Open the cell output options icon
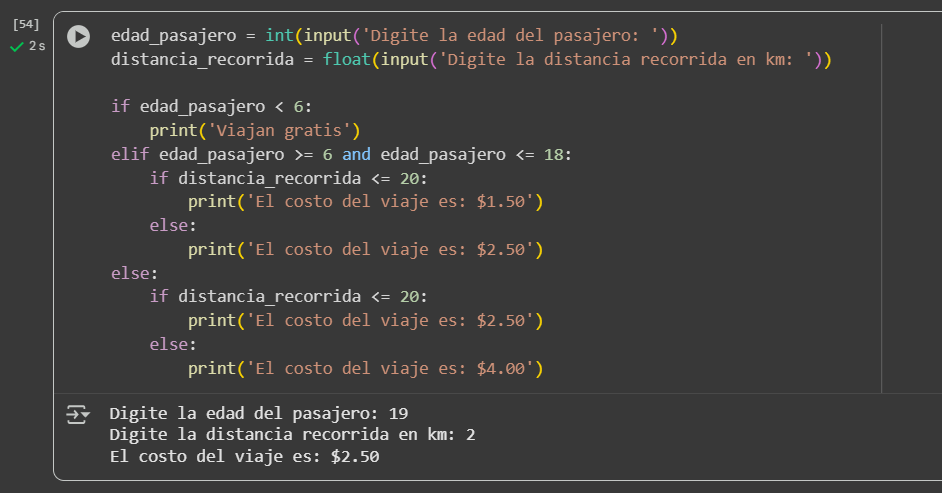Image resolution: width=942 pixels, height=493 pixels. (x=77, y=414)
